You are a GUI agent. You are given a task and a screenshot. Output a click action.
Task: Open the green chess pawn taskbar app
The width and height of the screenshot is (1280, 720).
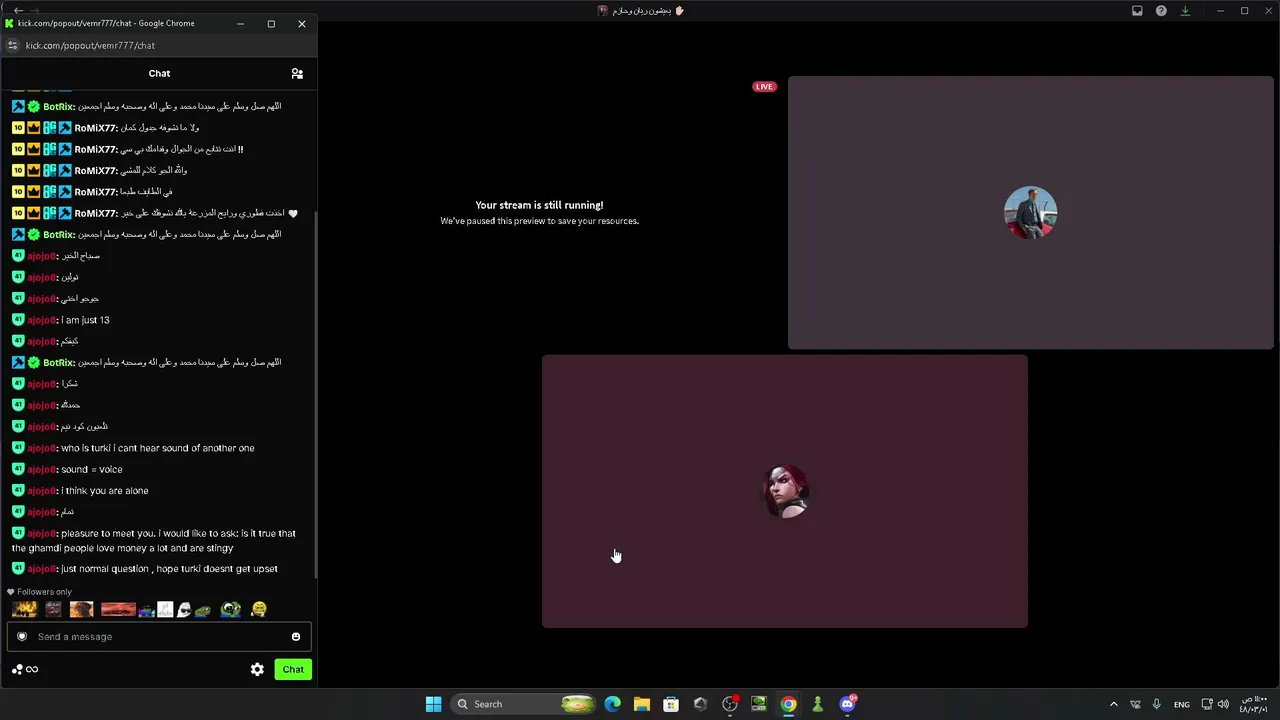(x=817, y=704)
